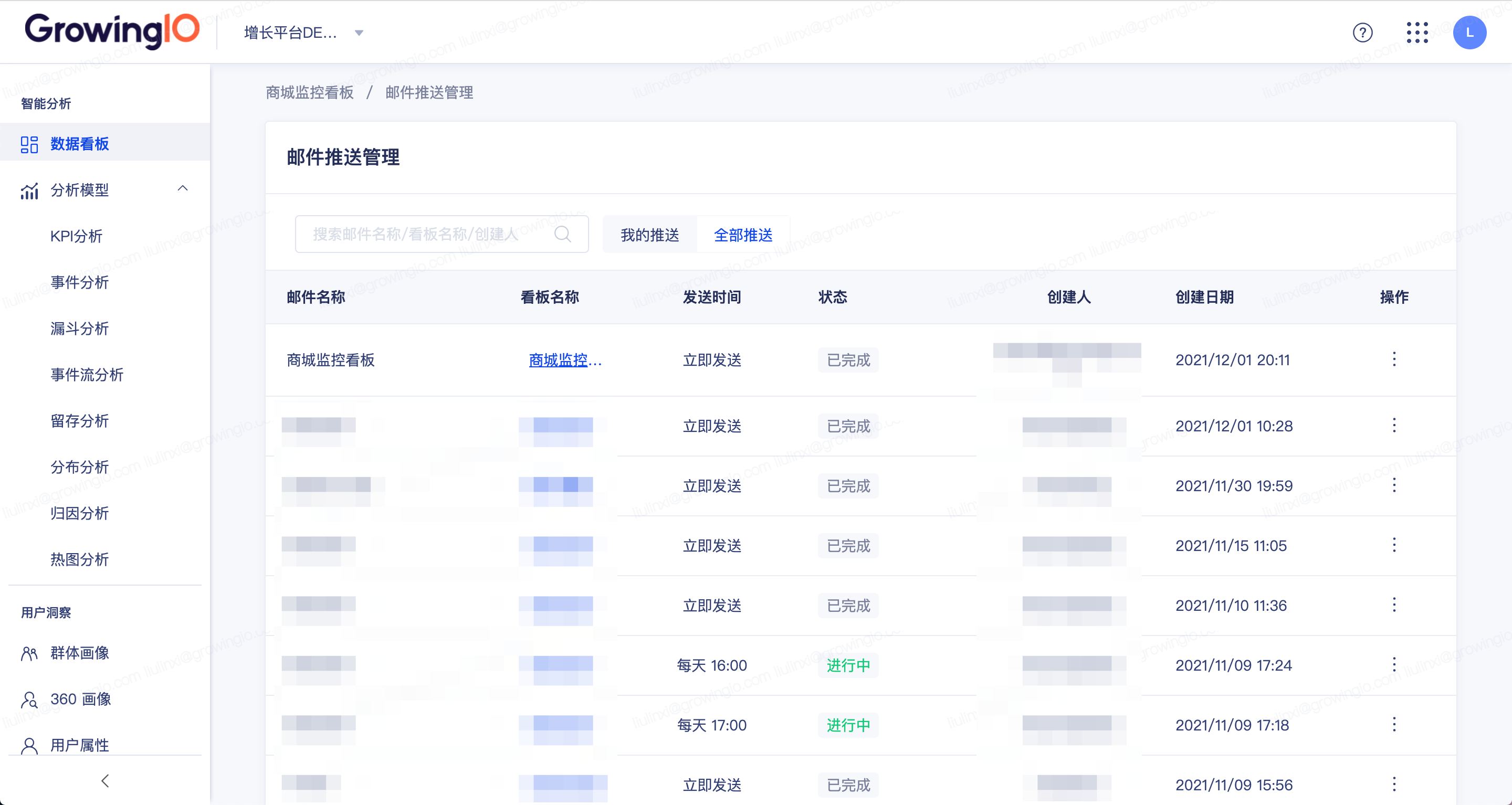The width and height of the screenshot is (1512, 805).
Task: Click the 创建日期 column header
Action: point(1204,298)
